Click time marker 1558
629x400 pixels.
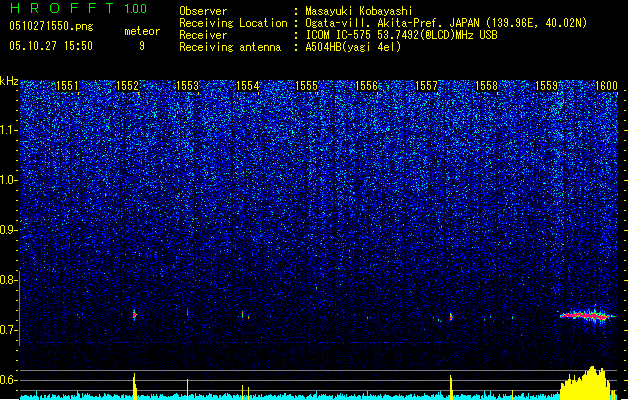pyautogui.click(x=487, y=86)
